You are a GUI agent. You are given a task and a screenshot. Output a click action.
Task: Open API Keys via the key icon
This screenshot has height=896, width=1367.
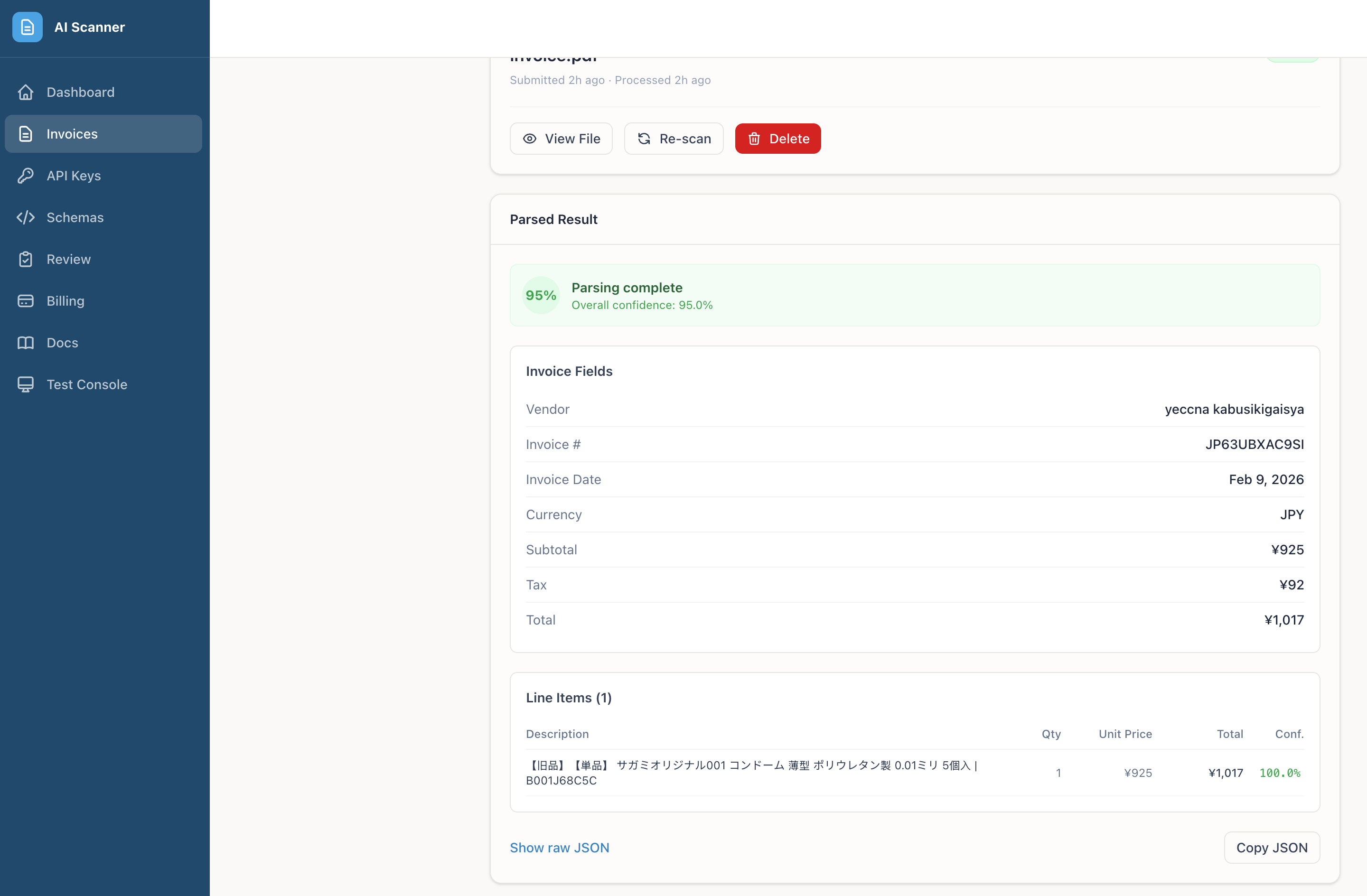pos(26,176)
